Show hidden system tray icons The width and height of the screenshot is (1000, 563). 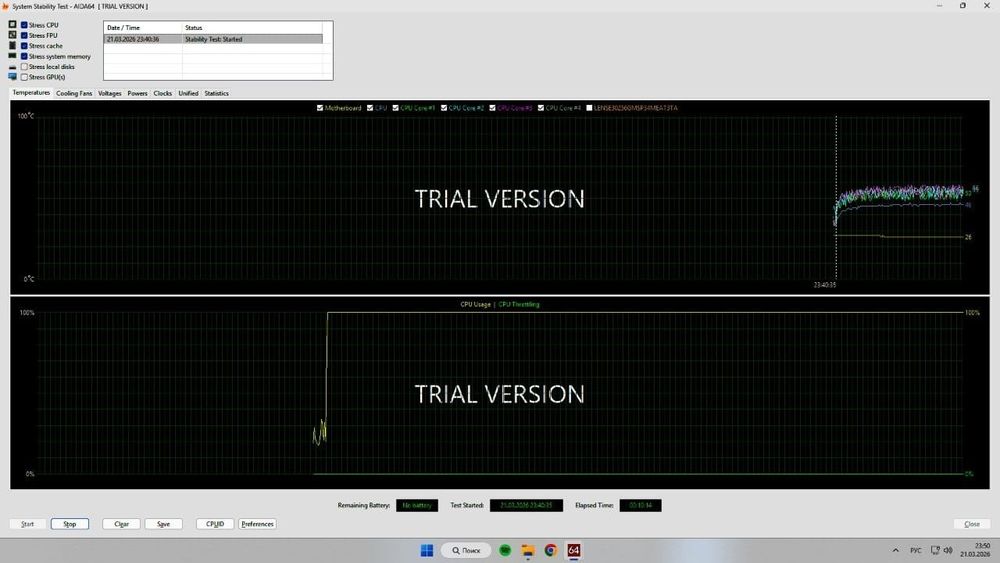tap(895, 550)
